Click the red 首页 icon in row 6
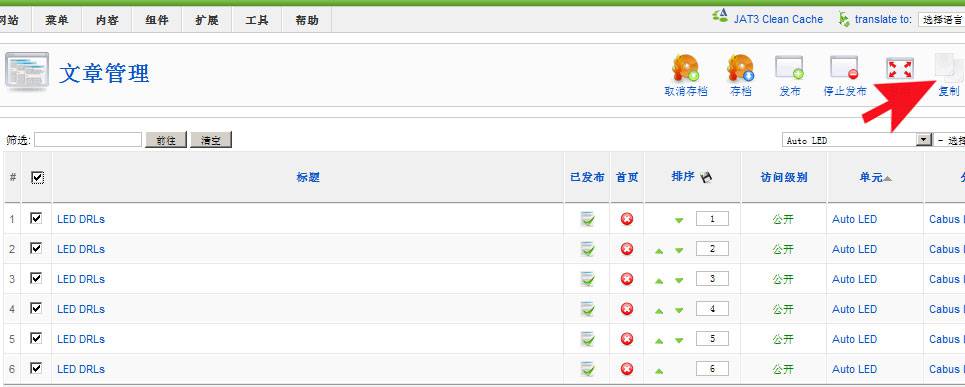 click(x=627, y=369)
